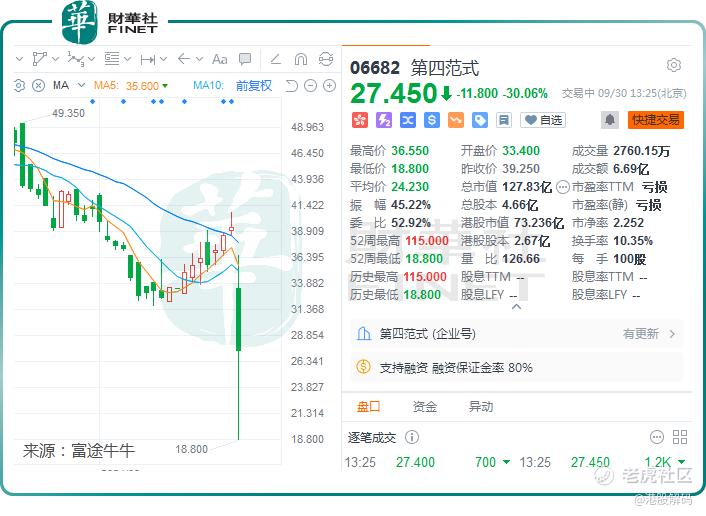Viewport: 706px width, 516px height.
Task: Open MA indicator settings gear
Action: click(19, 85)
